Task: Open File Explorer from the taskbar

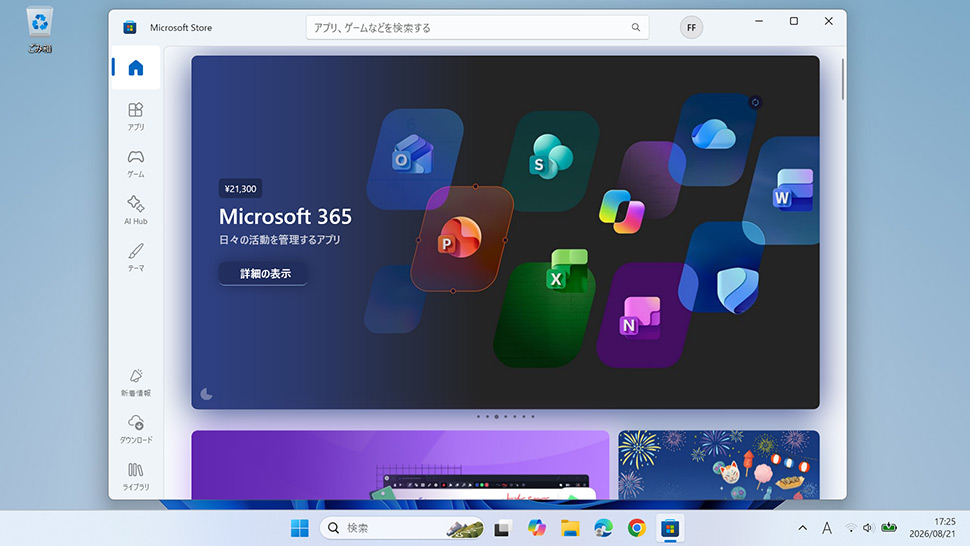Action: coord(570,528)
